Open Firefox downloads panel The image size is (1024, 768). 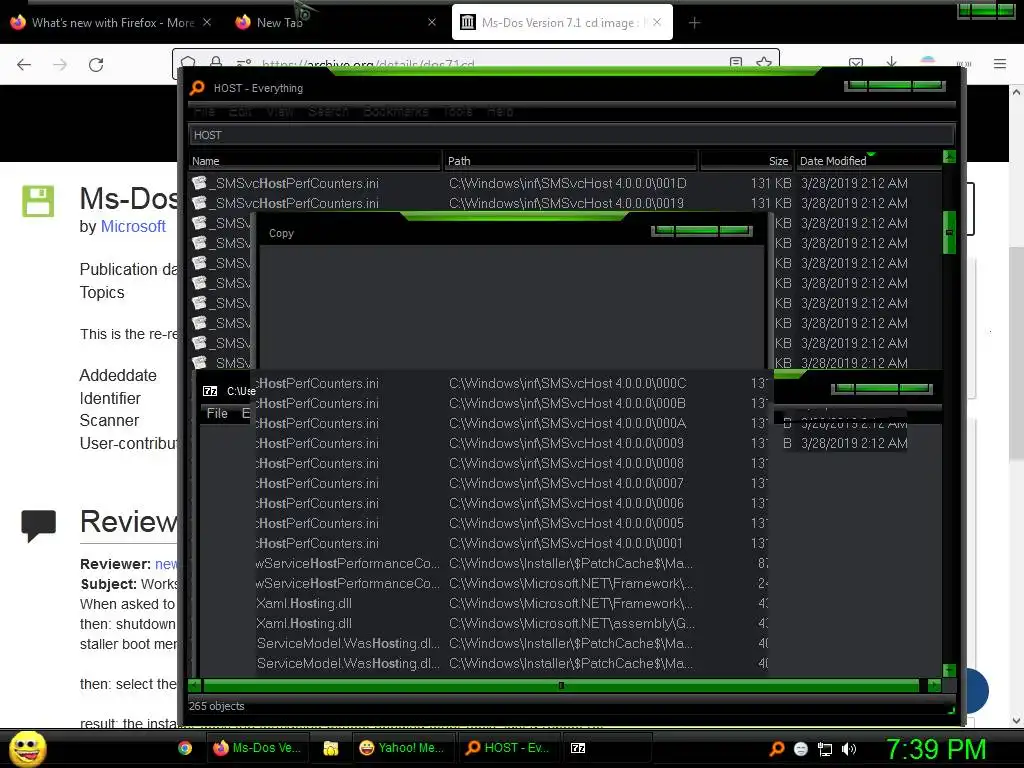click(x=891, y=63)
